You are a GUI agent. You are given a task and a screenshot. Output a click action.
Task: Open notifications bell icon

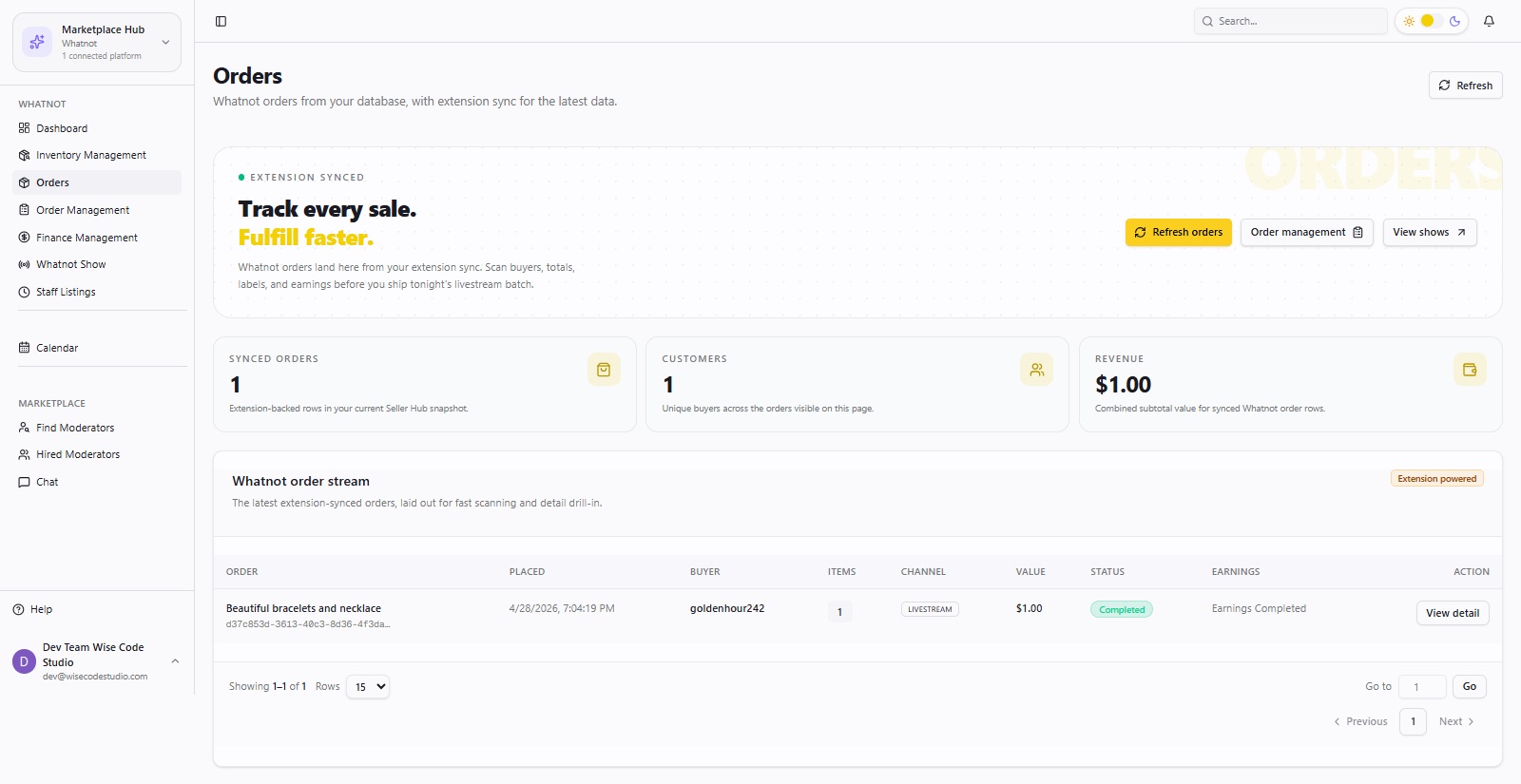click(1489, 21)
